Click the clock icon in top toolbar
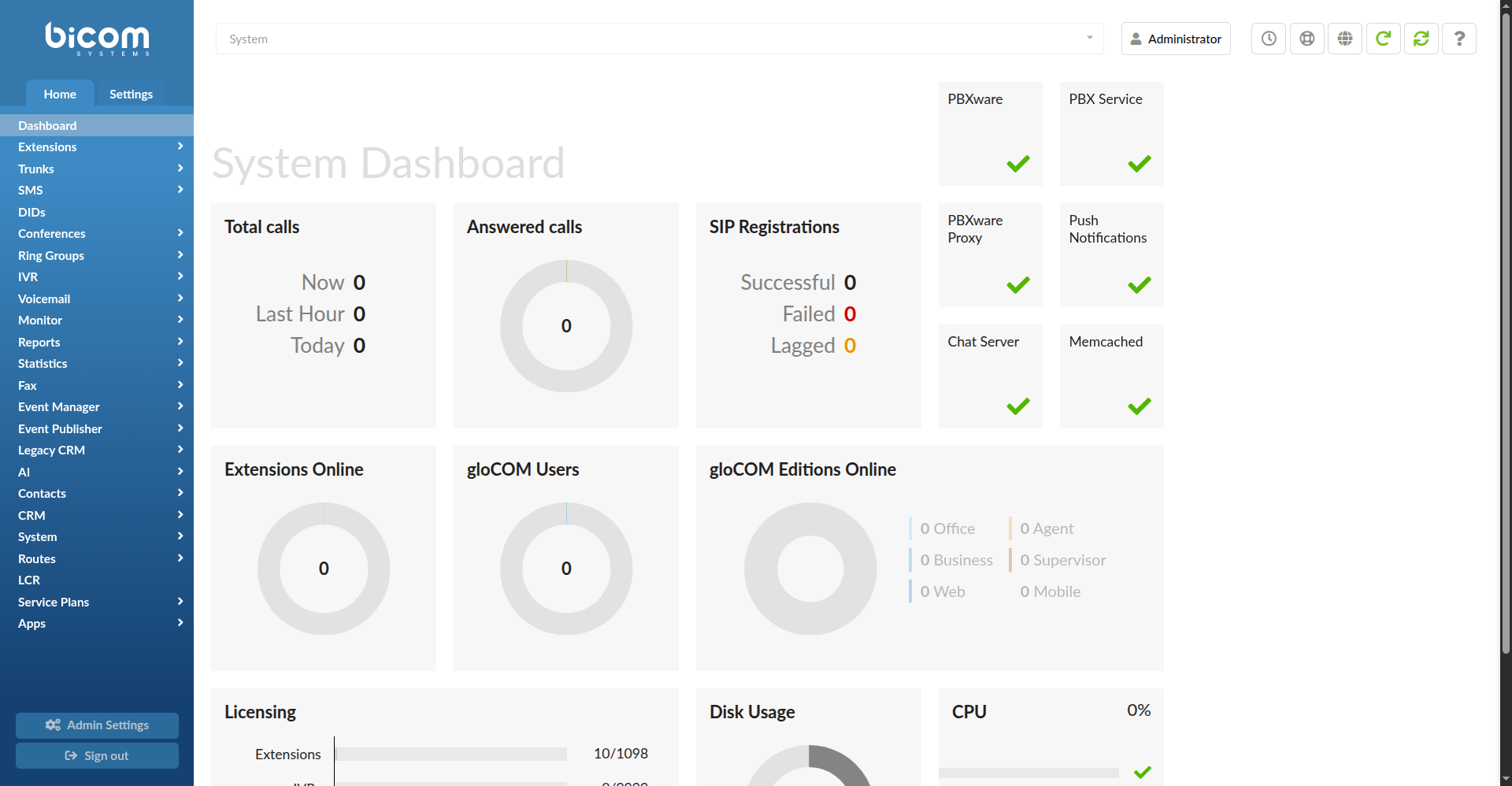The height and width of the screenshot is (786, 1512). click(x=1269, y=39)
